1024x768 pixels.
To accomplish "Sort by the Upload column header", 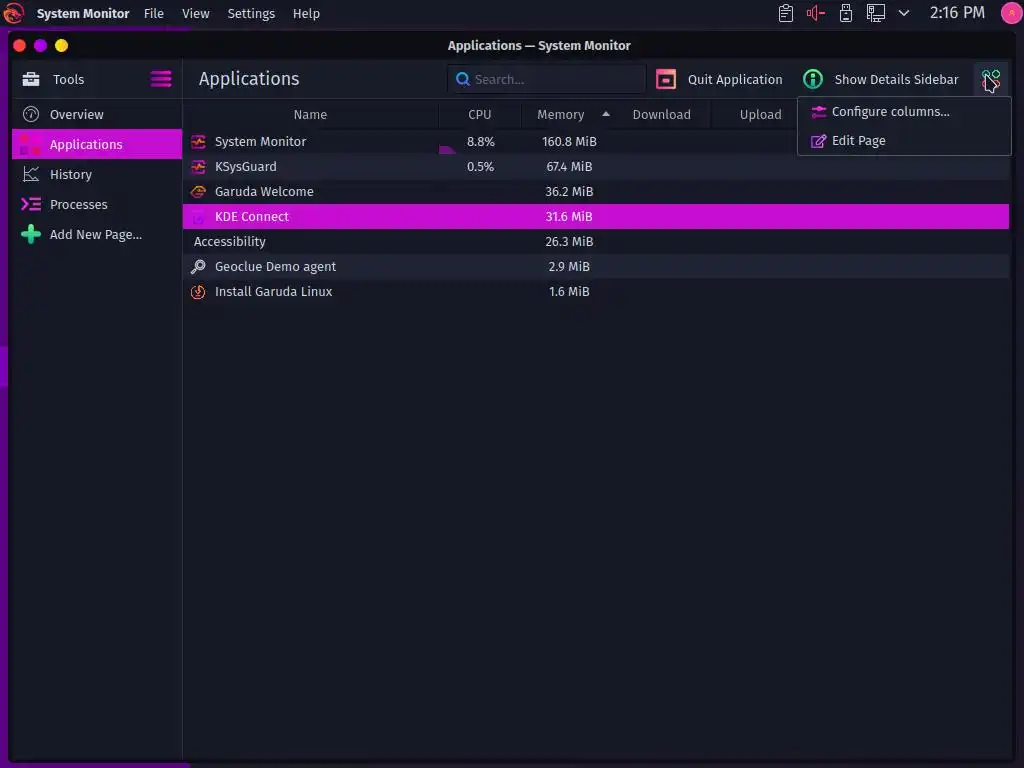I will pos(760,114).
